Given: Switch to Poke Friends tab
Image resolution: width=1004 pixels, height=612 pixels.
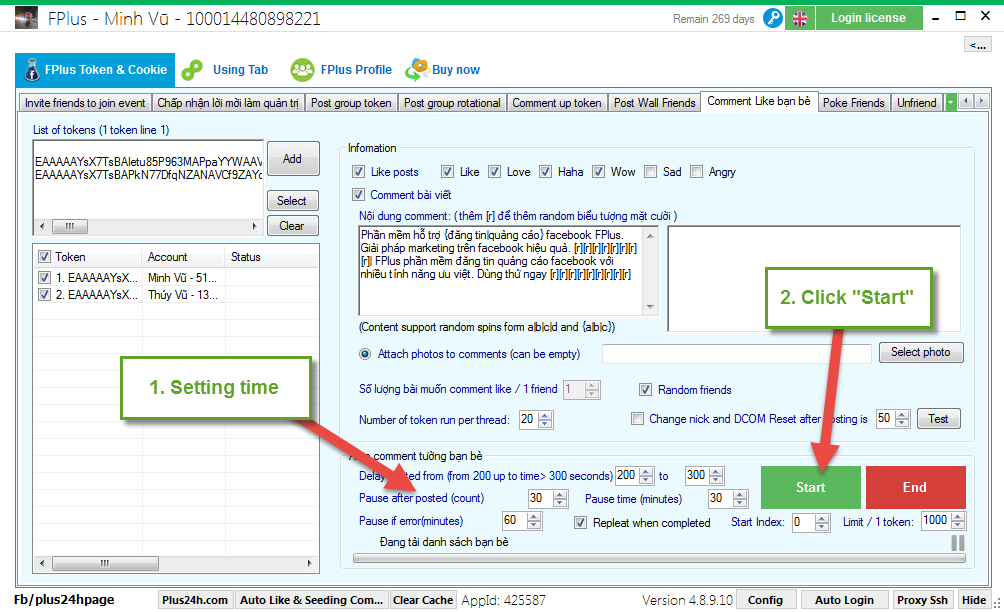Looking at the screenshot, I should pos(854,102).
